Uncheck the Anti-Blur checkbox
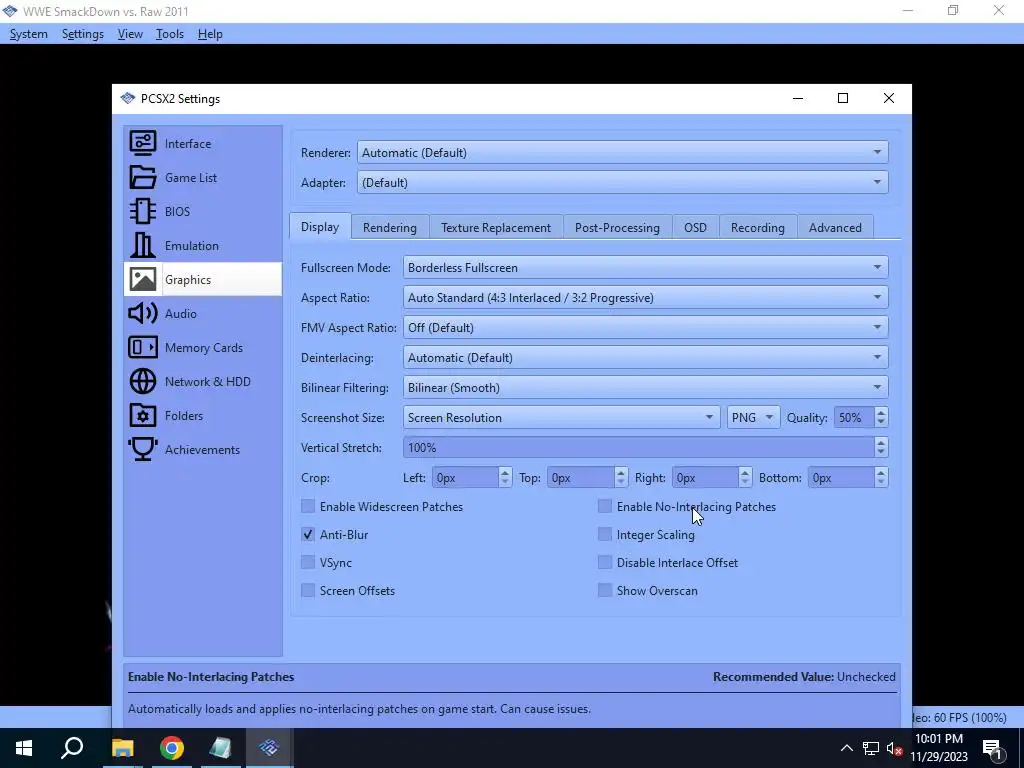The width and height of the screenshot is (1024, 768). (x=308, y=534)
